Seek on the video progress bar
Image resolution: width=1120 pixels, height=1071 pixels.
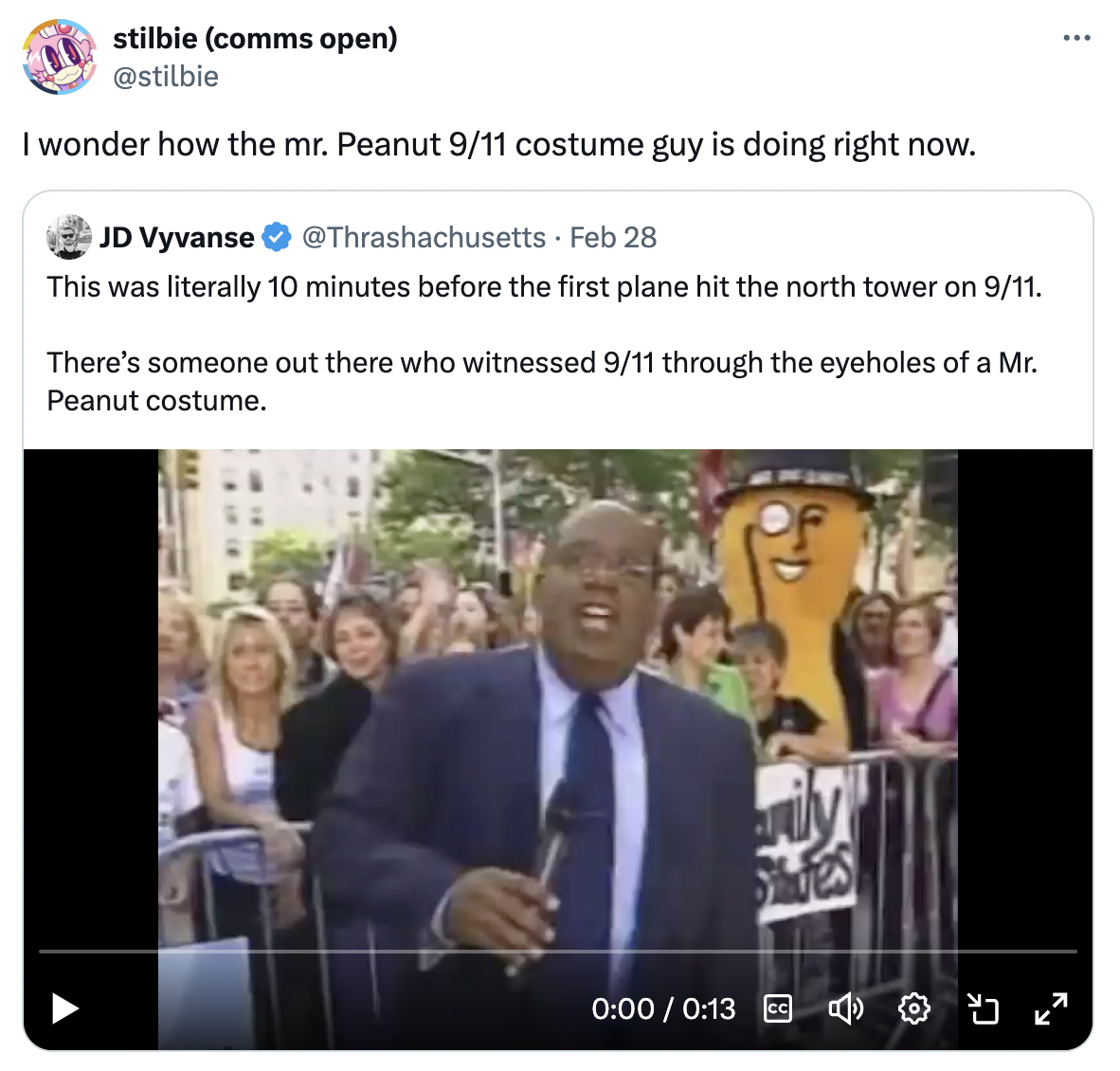click(x=557, y=952)
